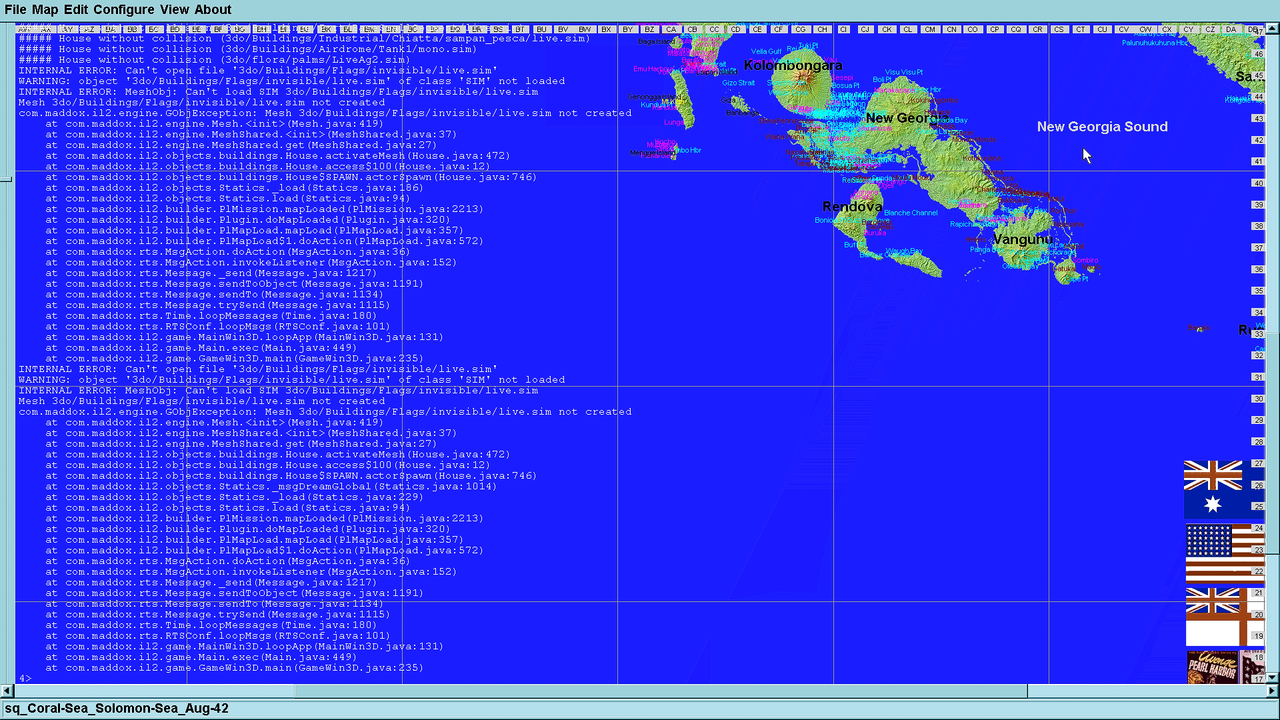Click the horizontal scrollbar left arrow

pyautogui.click(x=8, y=691)
